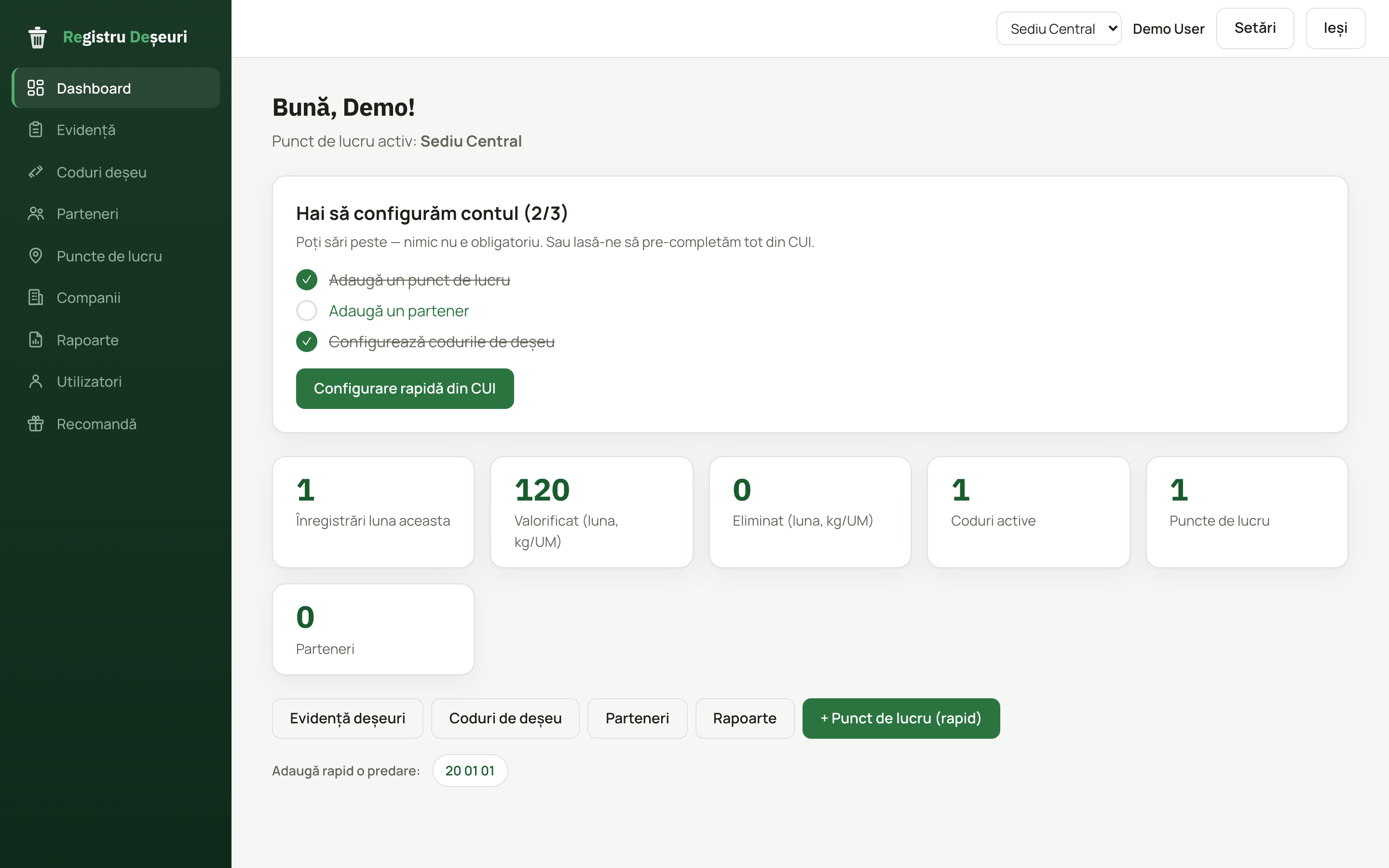Click 'Adaugă un punct de lucru' strikethrough link
The width and height of the screenshot is (1389, 868).
tap(419, 280)
